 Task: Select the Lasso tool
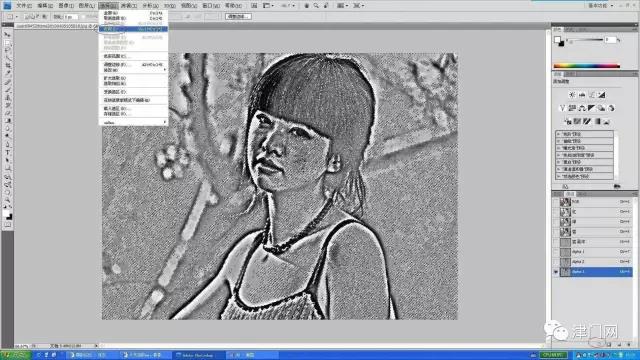click(7, 50)
